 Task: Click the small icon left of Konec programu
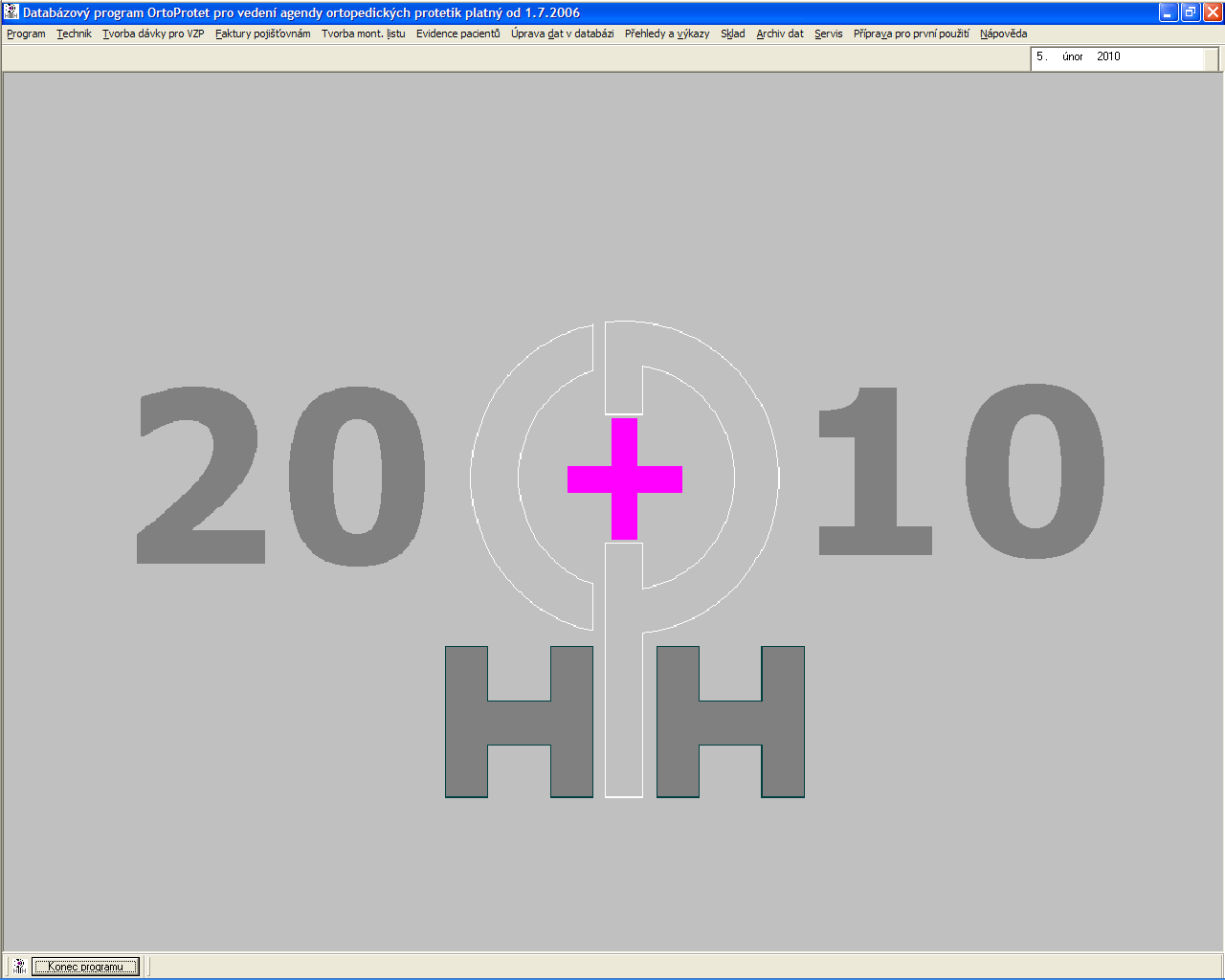(19, 967)
